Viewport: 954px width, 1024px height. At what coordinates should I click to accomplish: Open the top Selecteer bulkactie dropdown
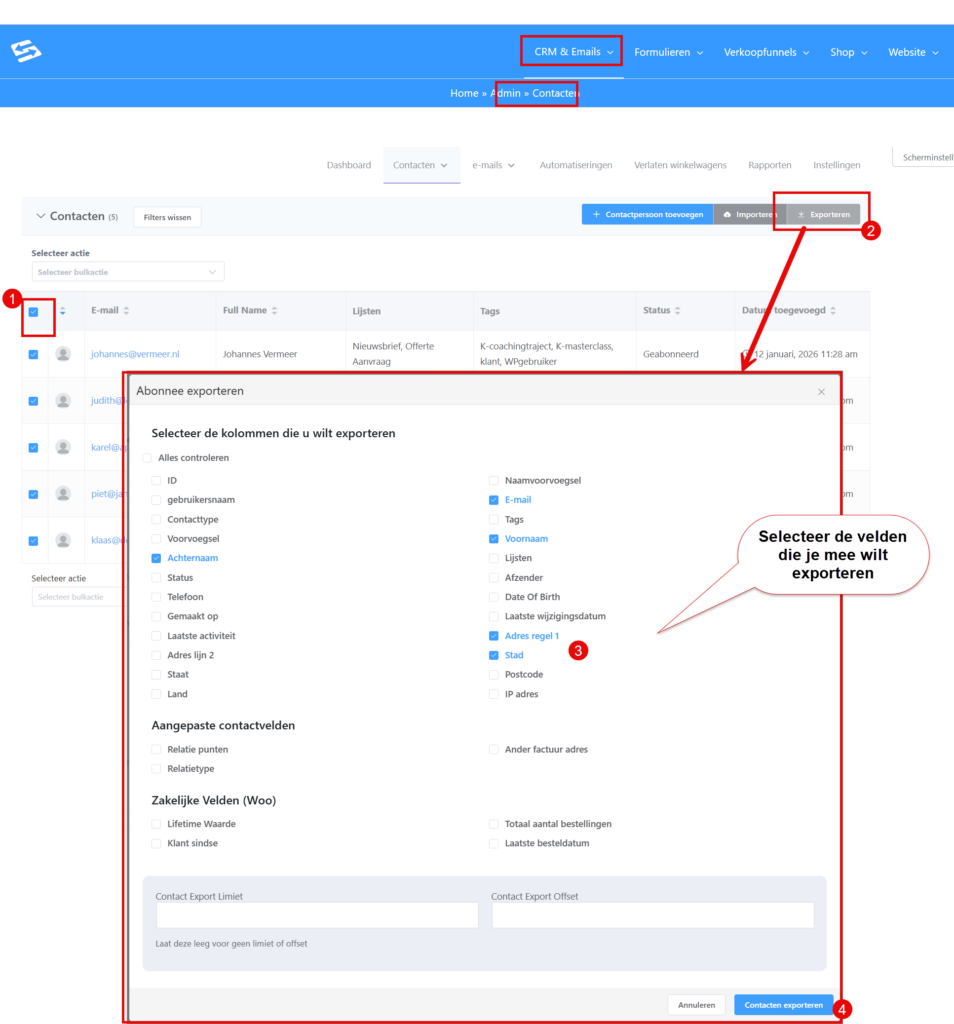[127, 272]
